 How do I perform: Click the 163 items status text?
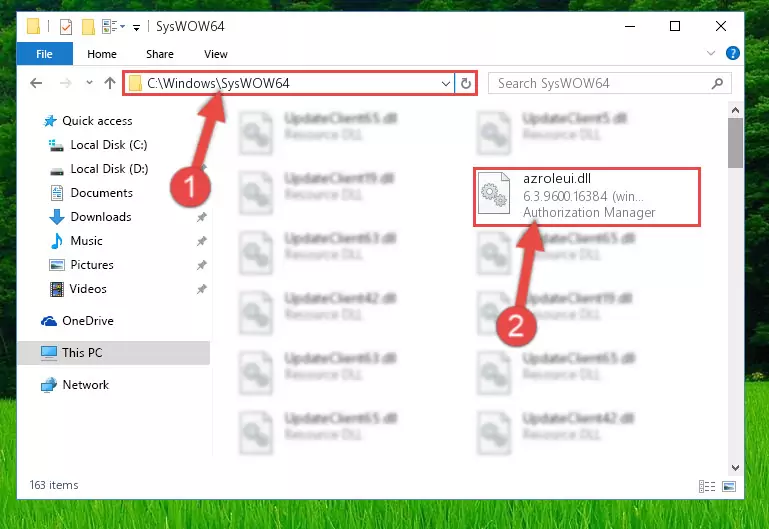point(54,485)
